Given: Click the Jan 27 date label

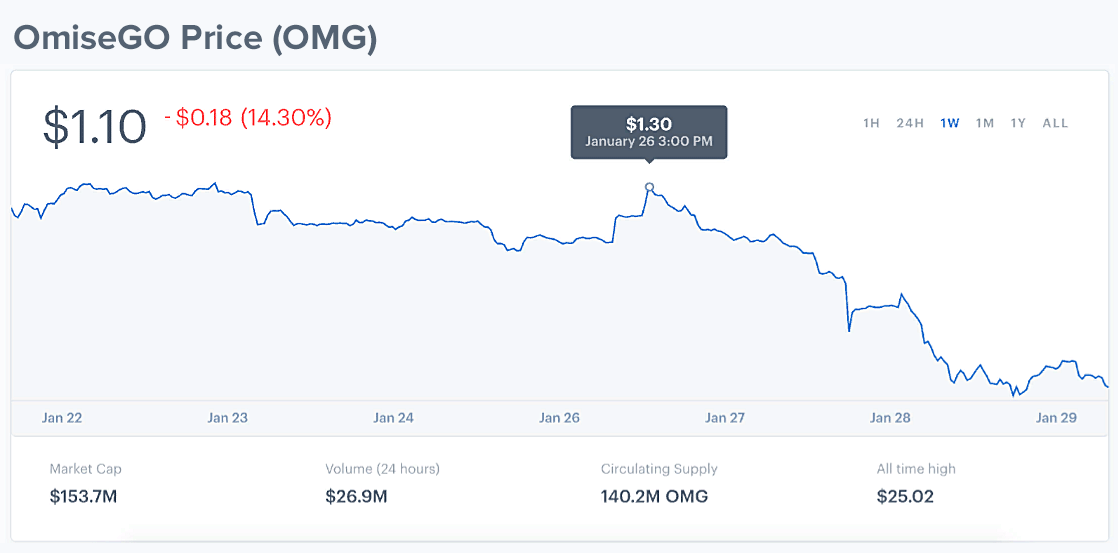Looking at the screenshot, I should pyautogui.click(x=724, y=418).
